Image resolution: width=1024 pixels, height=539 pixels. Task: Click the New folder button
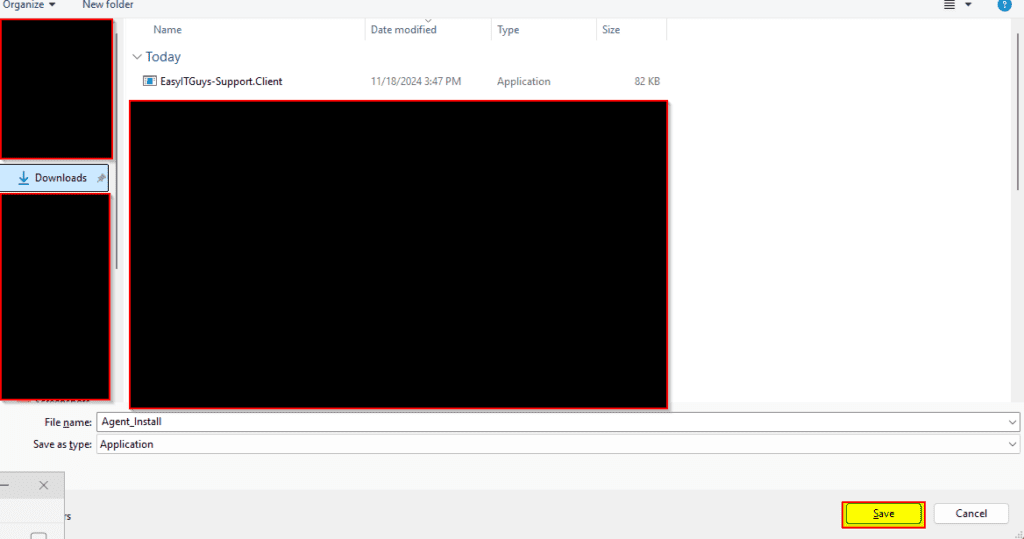click(108, 5)
